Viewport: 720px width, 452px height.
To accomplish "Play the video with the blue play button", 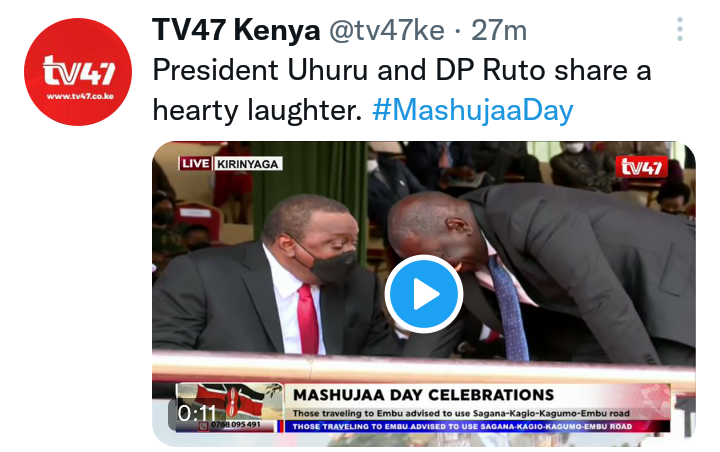I will 423,294.
